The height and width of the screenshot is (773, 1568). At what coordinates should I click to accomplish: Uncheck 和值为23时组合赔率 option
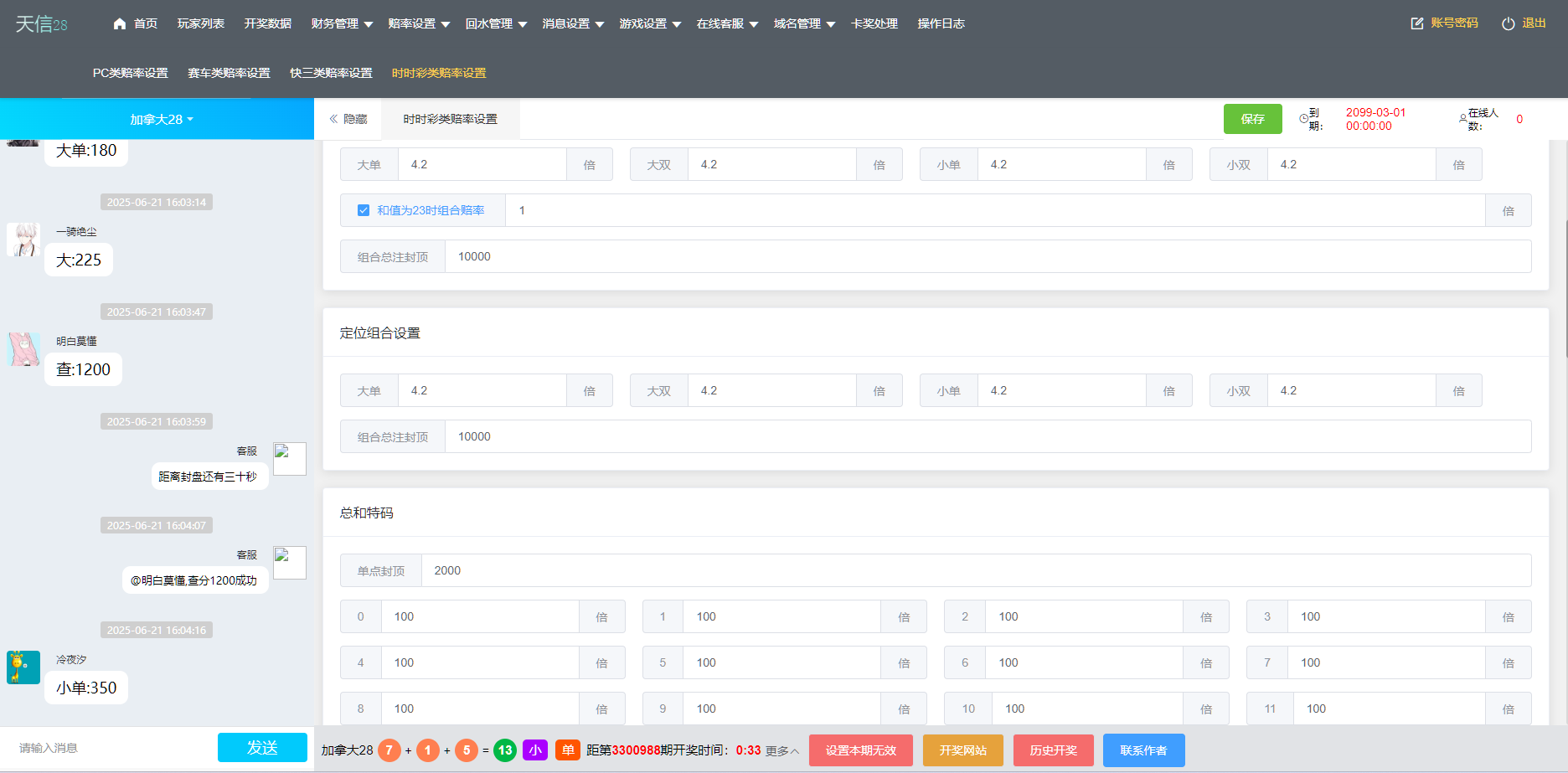click(363, 209)
